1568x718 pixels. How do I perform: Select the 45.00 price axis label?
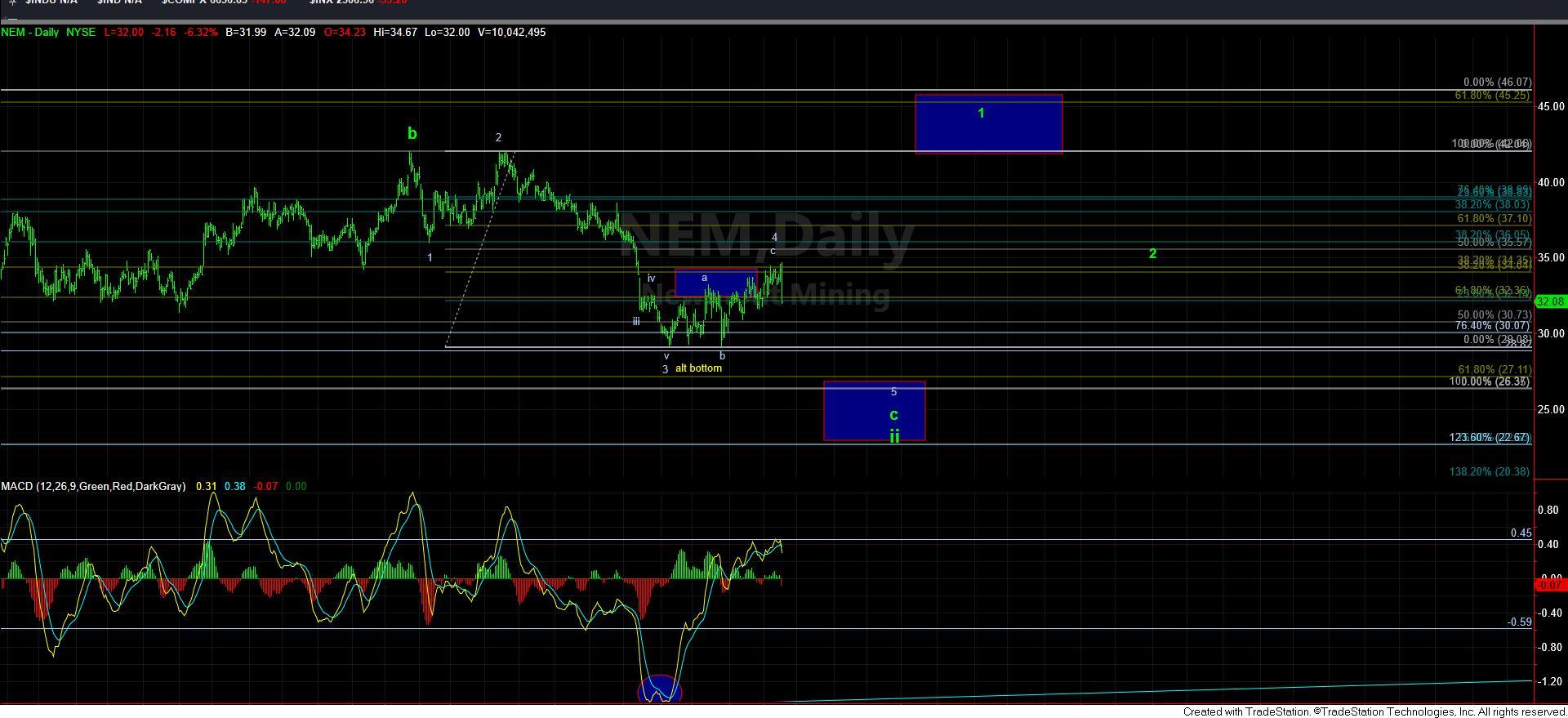[x=1551, y=107]
